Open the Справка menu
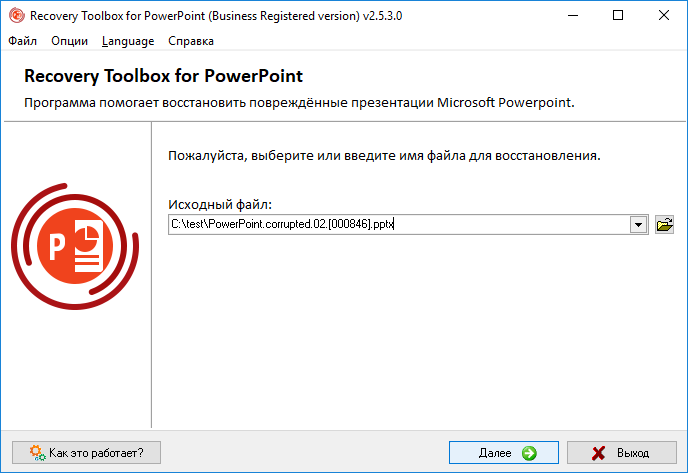The height and width of the screenshot is (473, 688). point(191,41)
